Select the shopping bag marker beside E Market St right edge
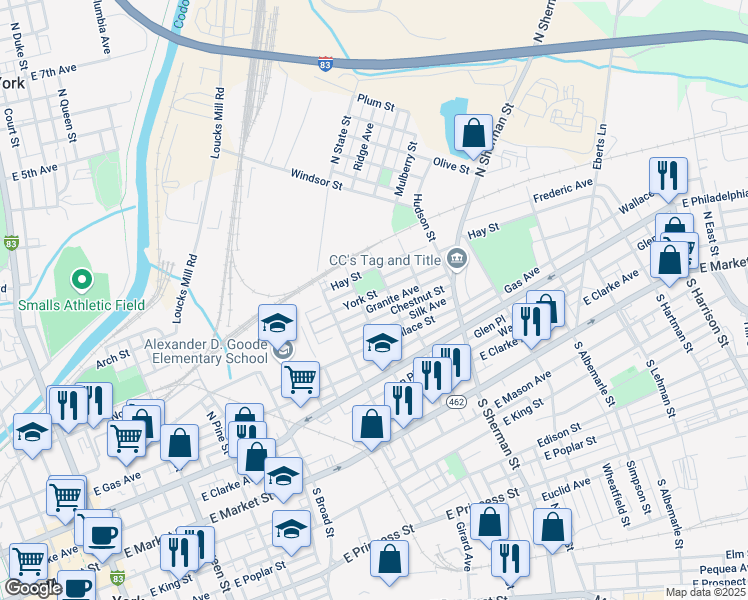The height and width of the screenshot is (600, 748). 669,261
